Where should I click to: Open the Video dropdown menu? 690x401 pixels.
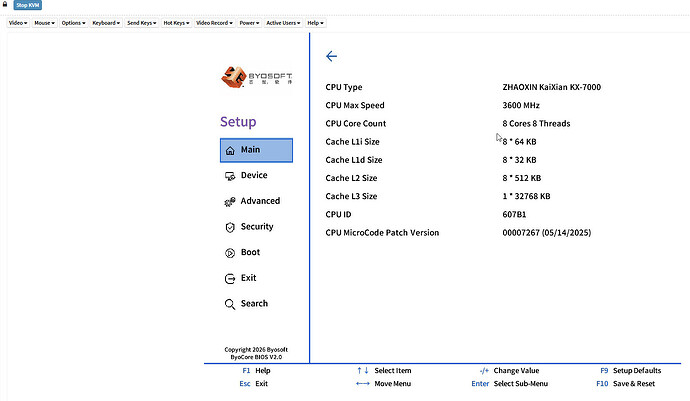pyautogui.click(x=18, y=23)
